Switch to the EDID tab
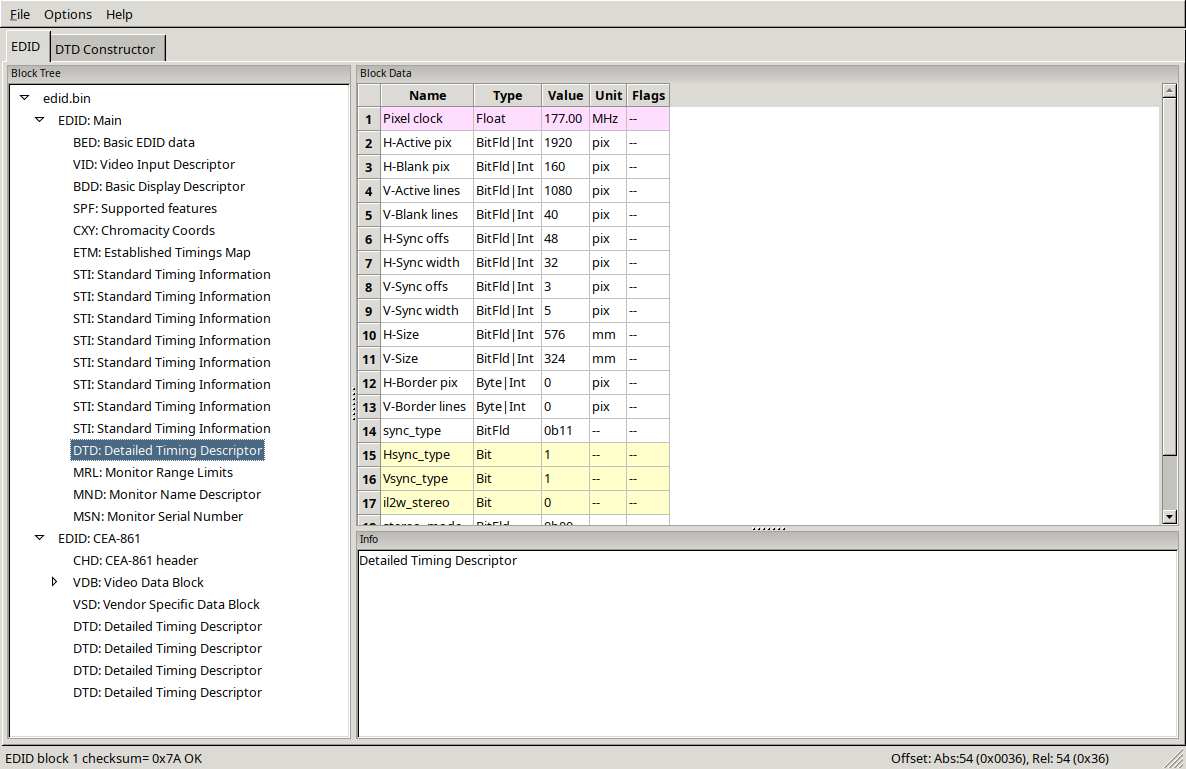Viewport: 1186px width, 769px height. pyautogui.click(x=26, y=47)
